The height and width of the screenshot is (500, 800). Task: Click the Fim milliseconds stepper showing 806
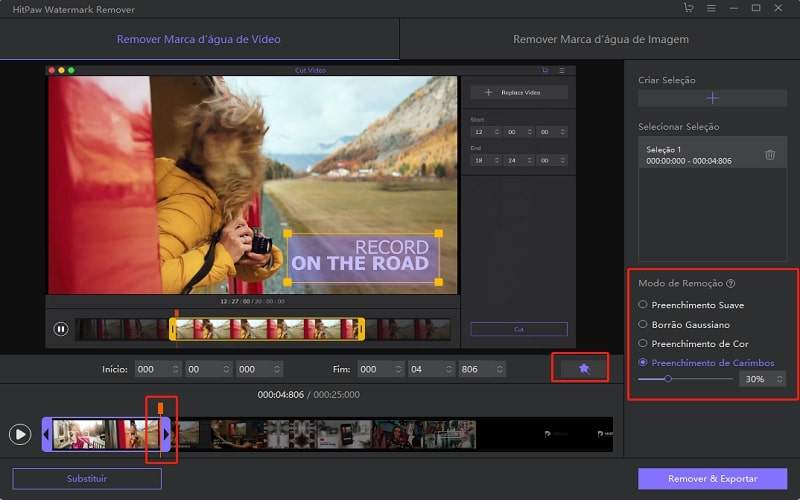coord(481,369)
